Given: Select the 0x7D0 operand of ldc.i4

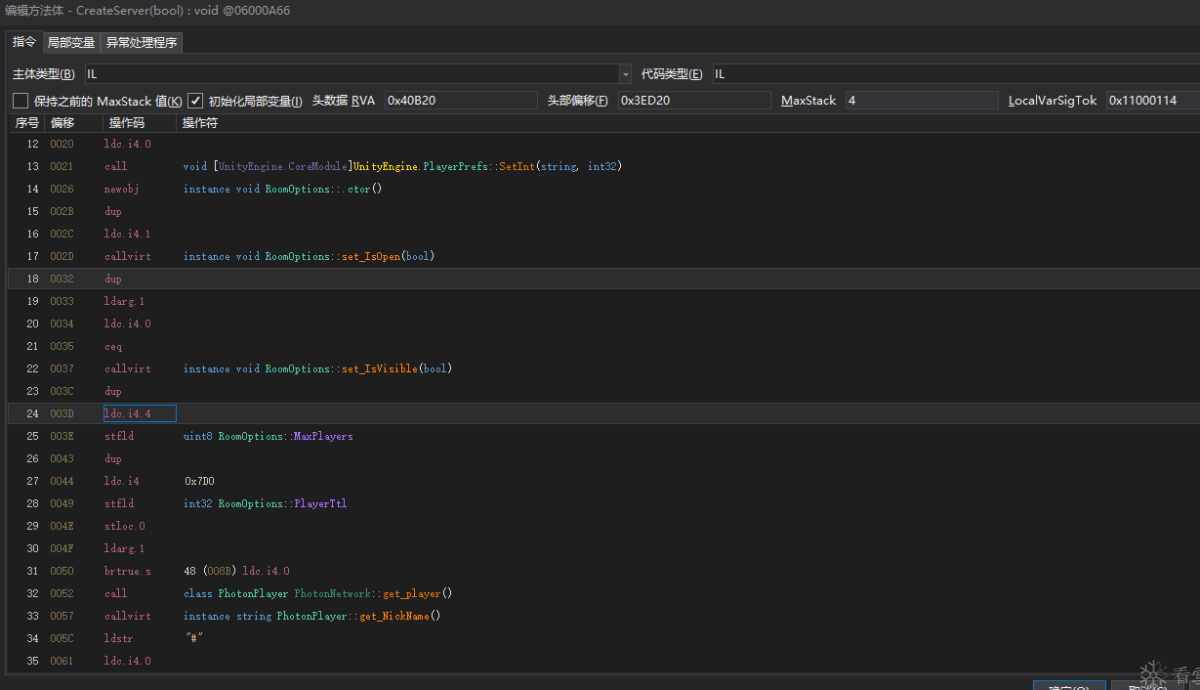Looking at the screenshot, I should [200, 481].
